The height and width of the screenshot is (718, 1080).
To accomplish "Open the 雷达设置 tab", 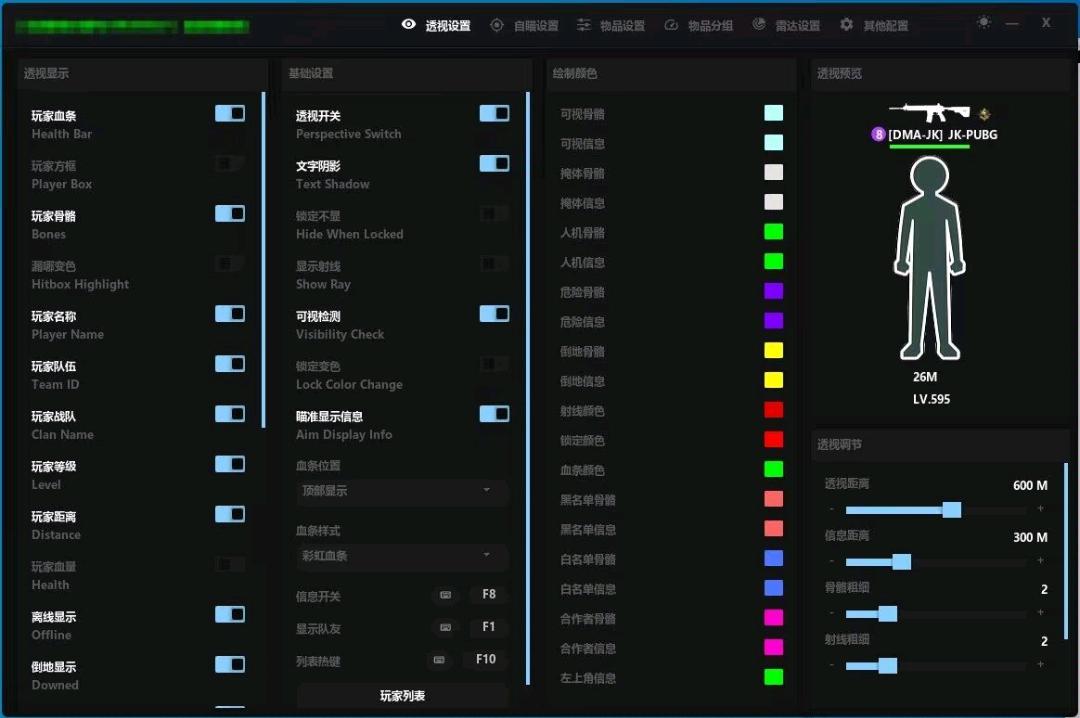I will 786,25.
